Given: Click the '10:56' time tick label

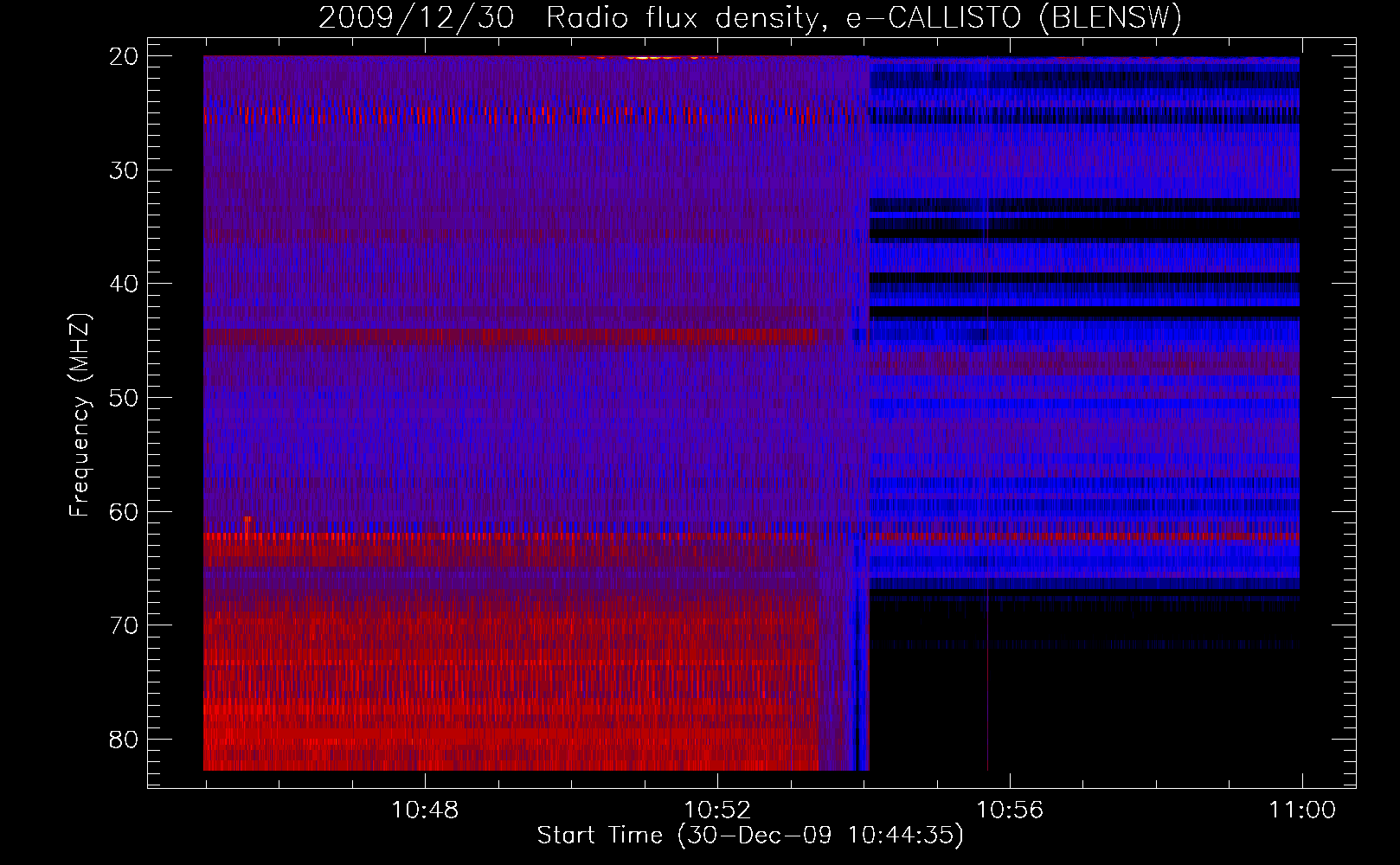Looking at the screenshot, I should tap(1010, 811).
